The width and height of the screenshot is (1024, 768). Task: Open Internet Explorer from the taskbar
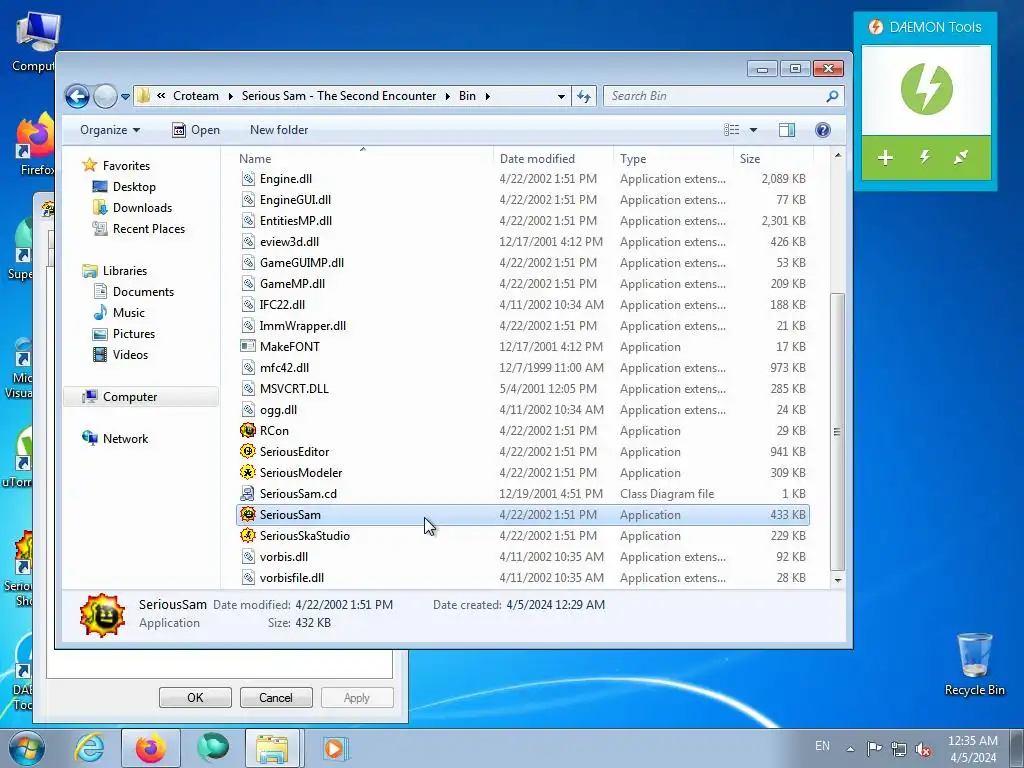[x=89, y=748]
